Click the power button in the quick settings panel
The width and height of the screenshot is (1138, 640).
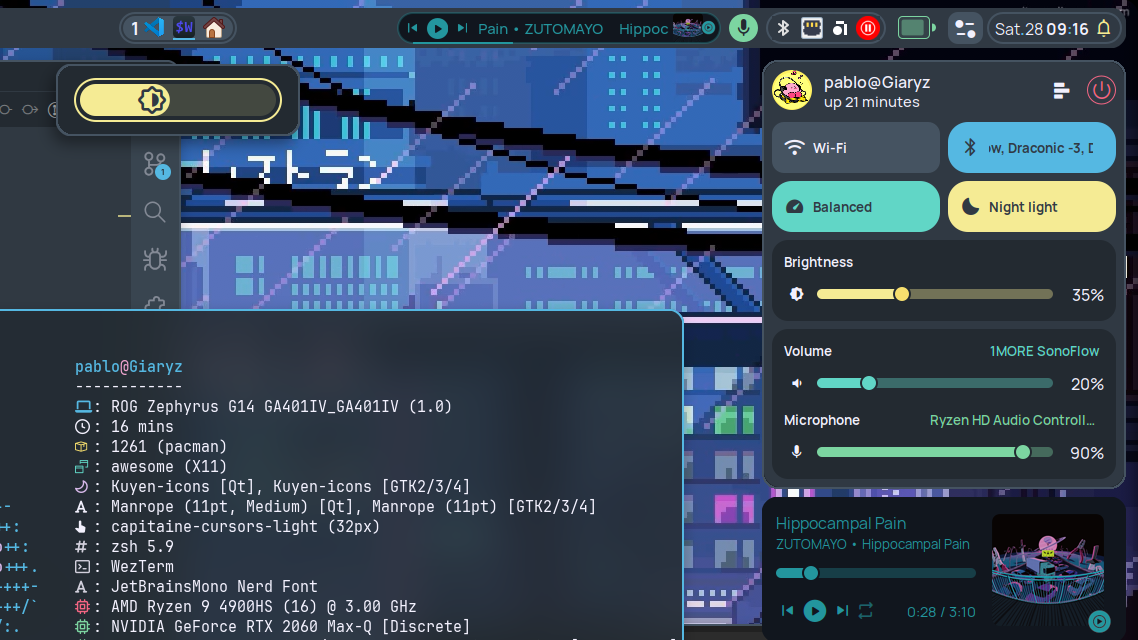(1101, 90)
